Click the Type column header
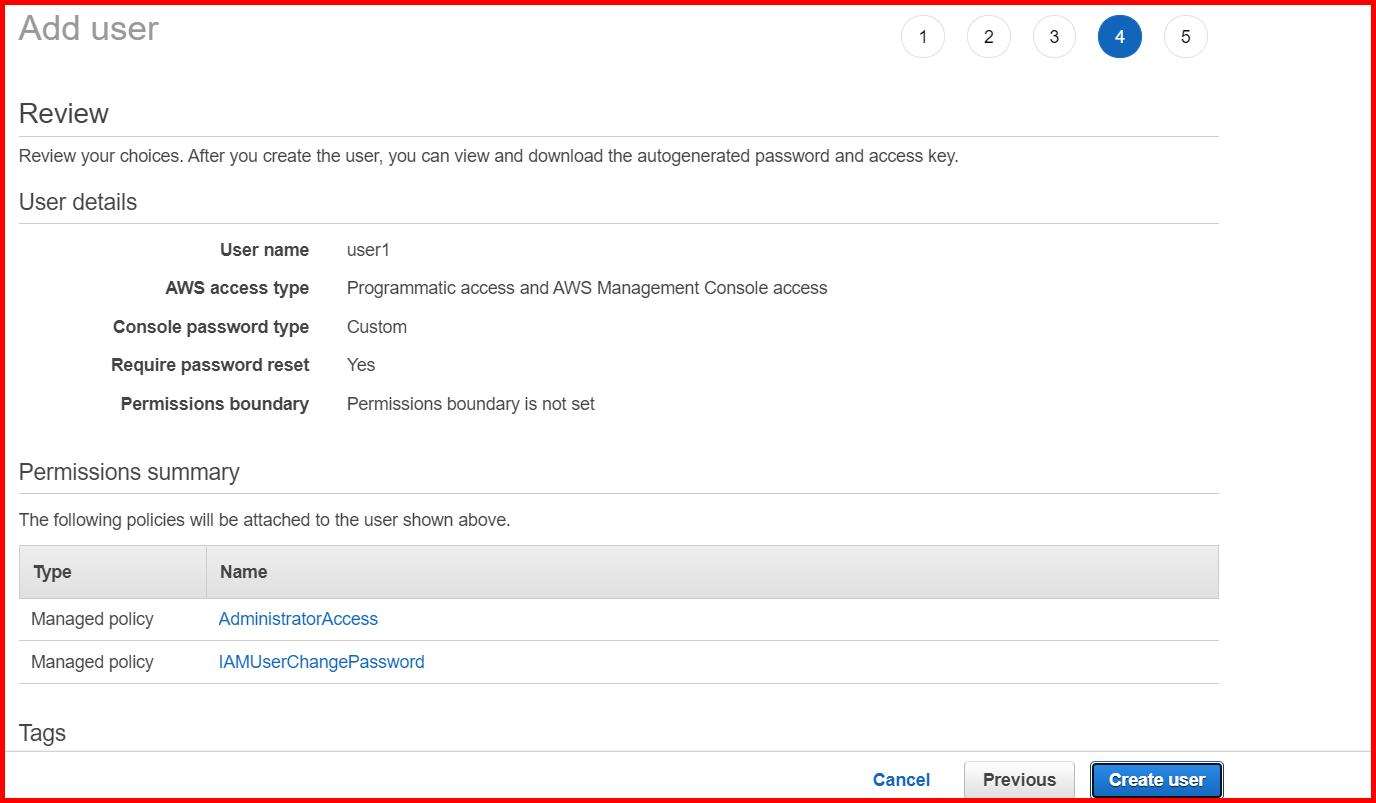Image resolution: width=1376 pixels, height=803 pixels. [52, 571]
